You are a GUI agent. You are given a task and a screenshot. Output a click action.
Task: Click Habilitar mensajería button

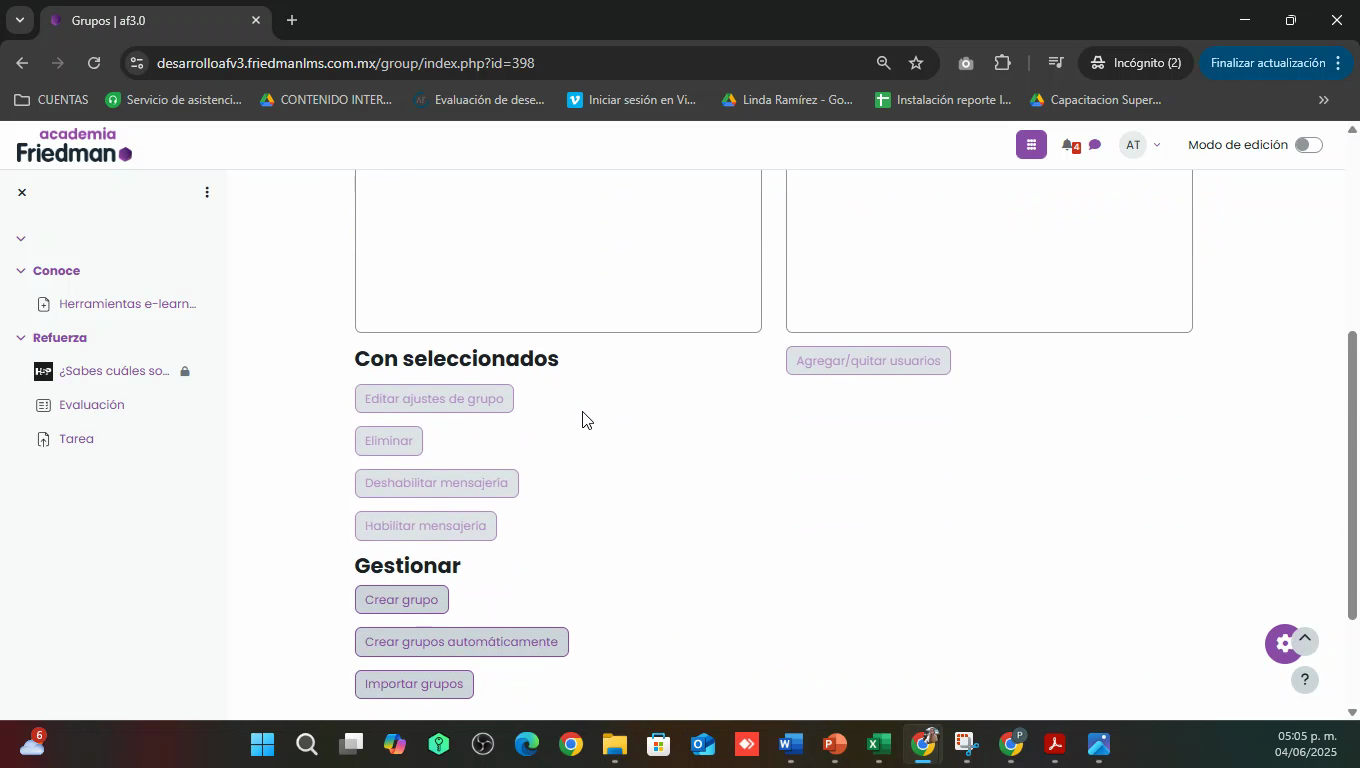click(x=425, y=526)
